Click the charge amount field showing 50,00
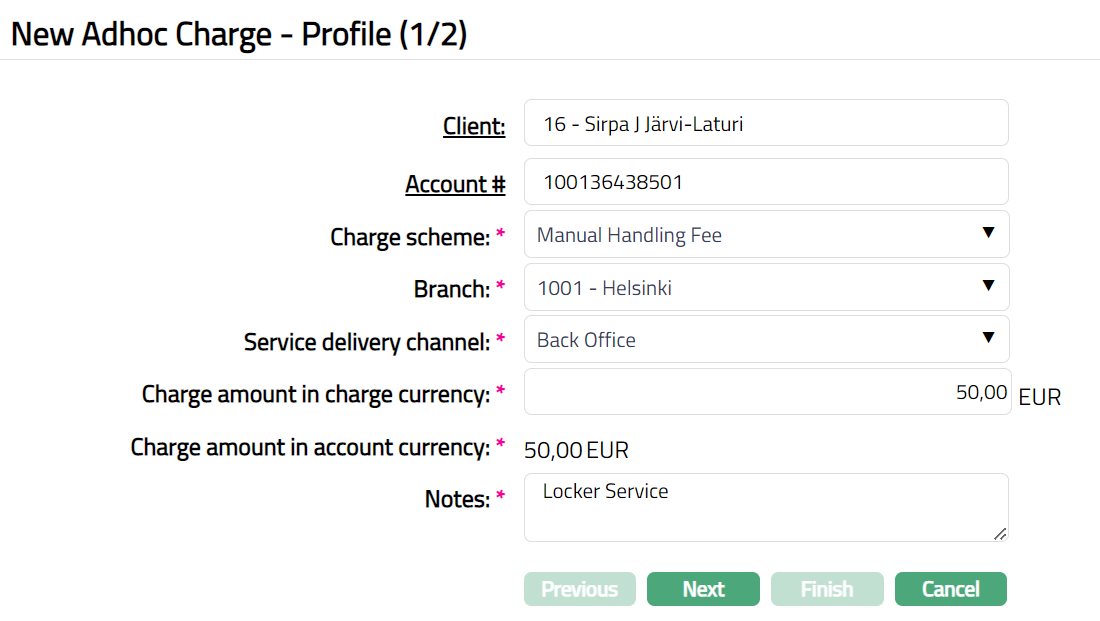The height and width of the screenshot is (621, 1100). click(765, 392)
